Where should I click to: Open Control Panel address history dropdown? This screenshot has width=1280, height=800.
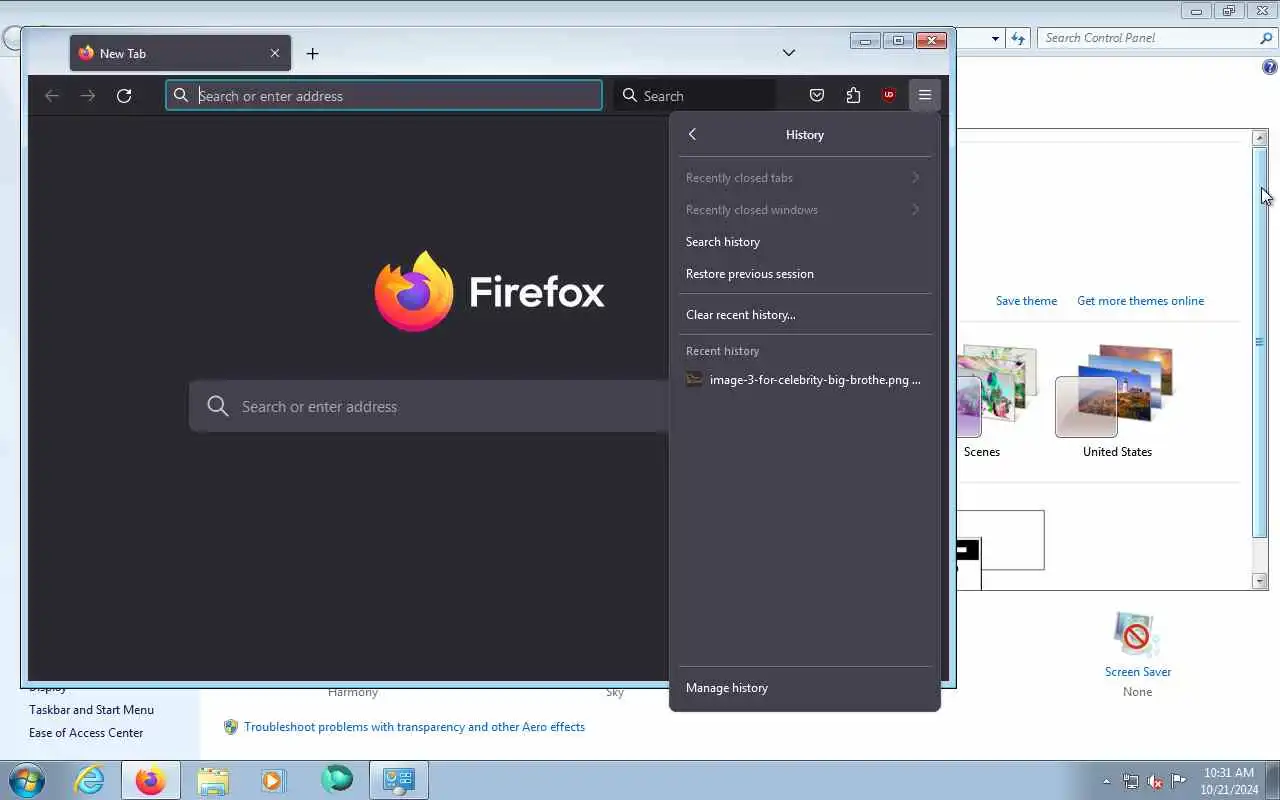pos(995,38)
